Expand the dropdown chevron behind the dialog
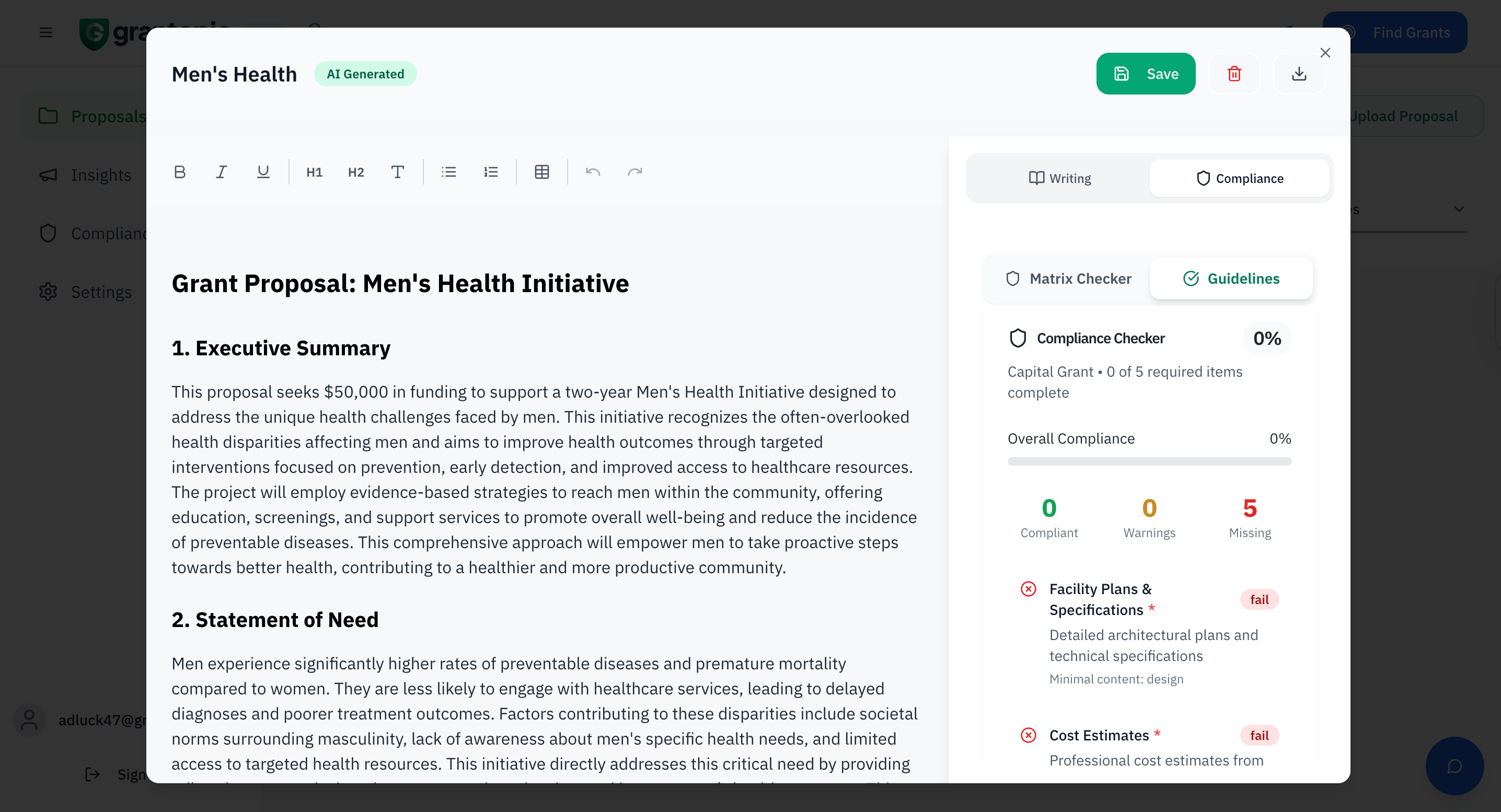The height and width of the screenshot is (812, 1501). click(x=1459, y=209)
